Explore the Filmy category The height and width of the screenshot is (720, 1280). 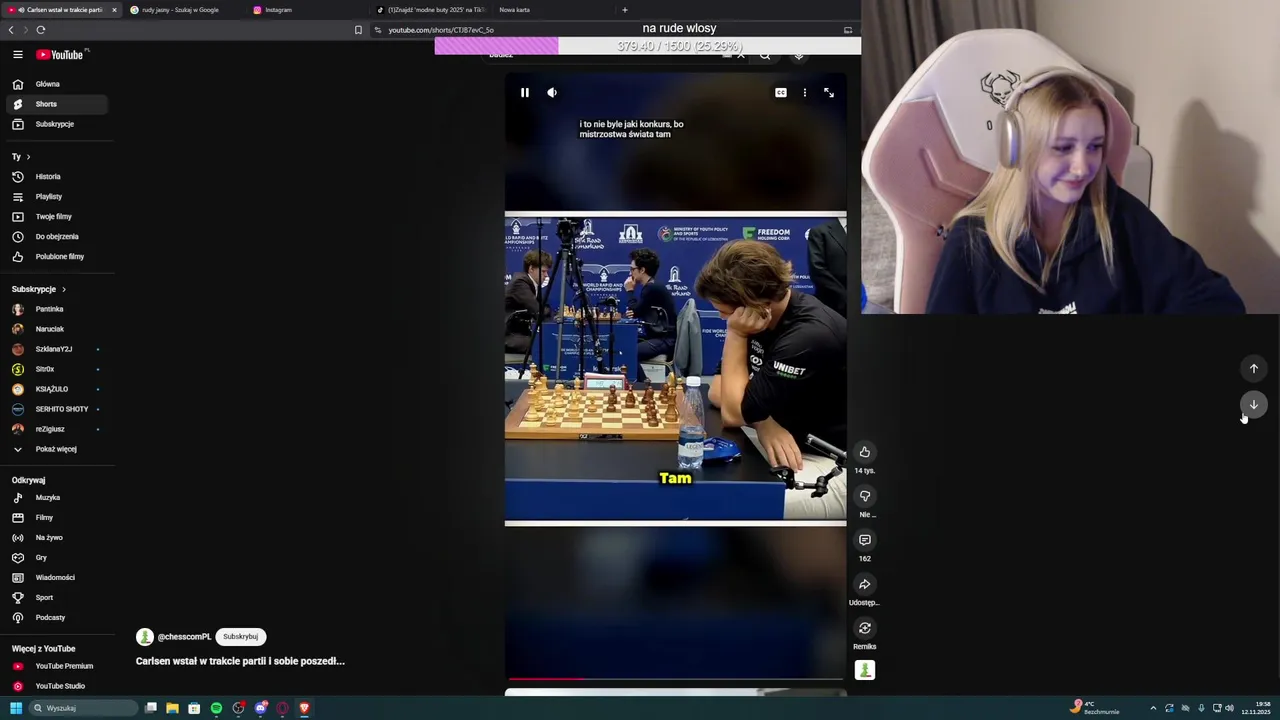(x=58, y=518)
